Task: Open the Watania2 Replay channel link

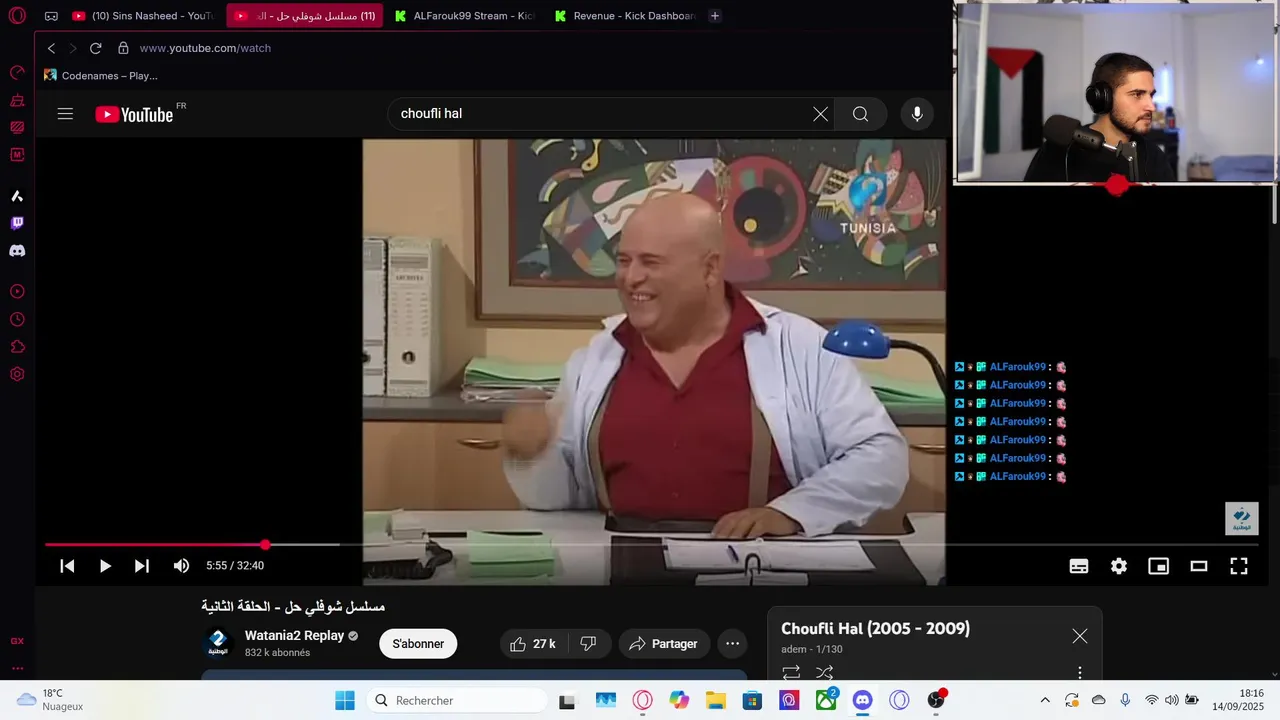Action: [x=294, y=636]
